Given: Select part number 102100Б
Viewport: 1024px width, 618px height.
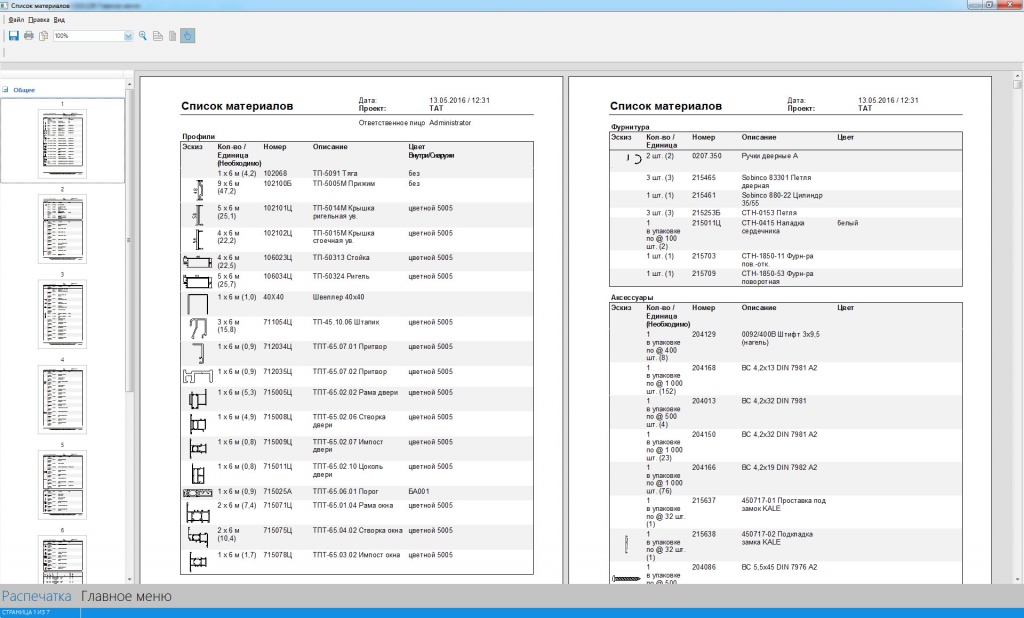Looking at the screenshot, I should pyautogui.click(x=278, y=184).
